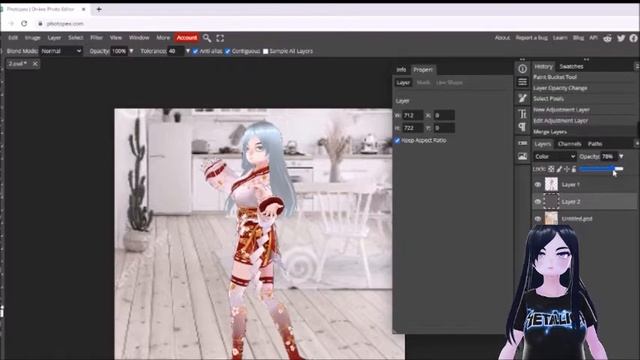Open the Select menu
Viewport: 640px width, 360px height.
pos(76,38)
